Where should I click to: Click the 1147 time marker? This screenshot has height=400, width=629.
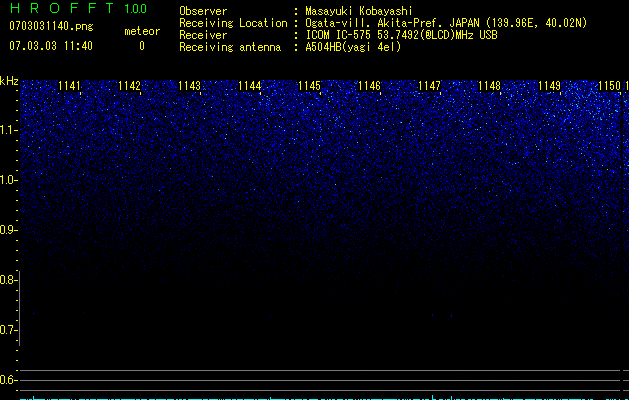429,86
